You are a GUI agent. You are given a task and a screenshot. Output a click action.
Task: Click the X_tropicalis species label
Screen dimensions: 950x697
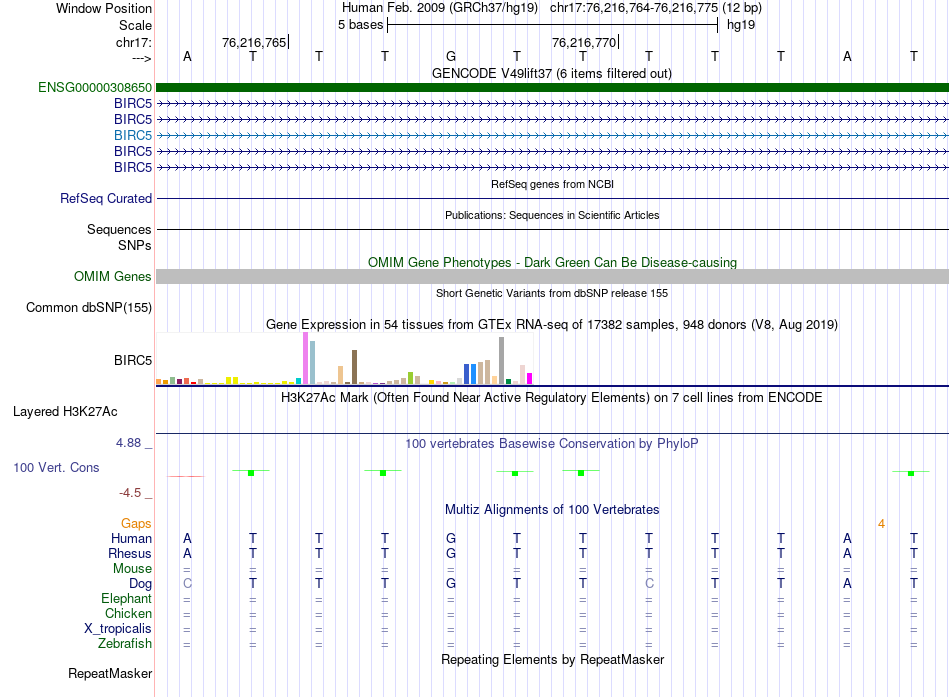click(x=118, y=629)
